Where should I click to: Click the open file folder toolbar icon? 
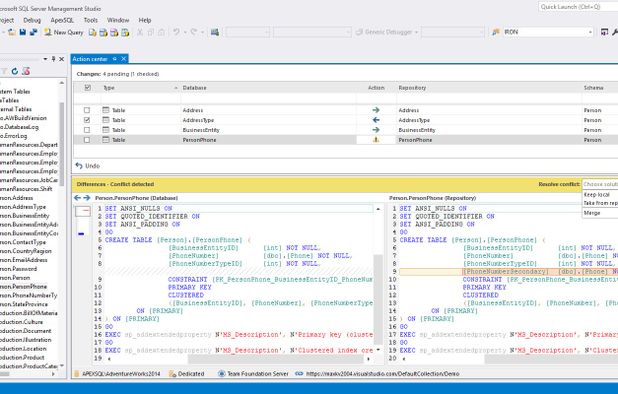12,32
